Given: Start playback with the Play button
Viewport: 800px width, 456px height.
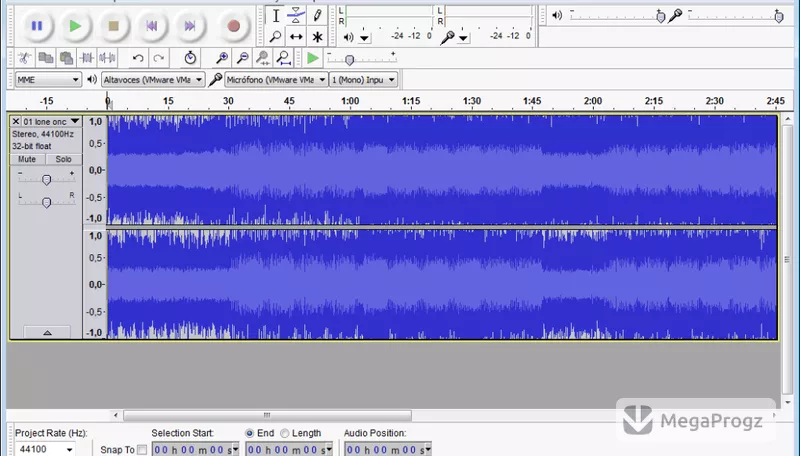Looking at the screenshot, I should coord(75,26).
